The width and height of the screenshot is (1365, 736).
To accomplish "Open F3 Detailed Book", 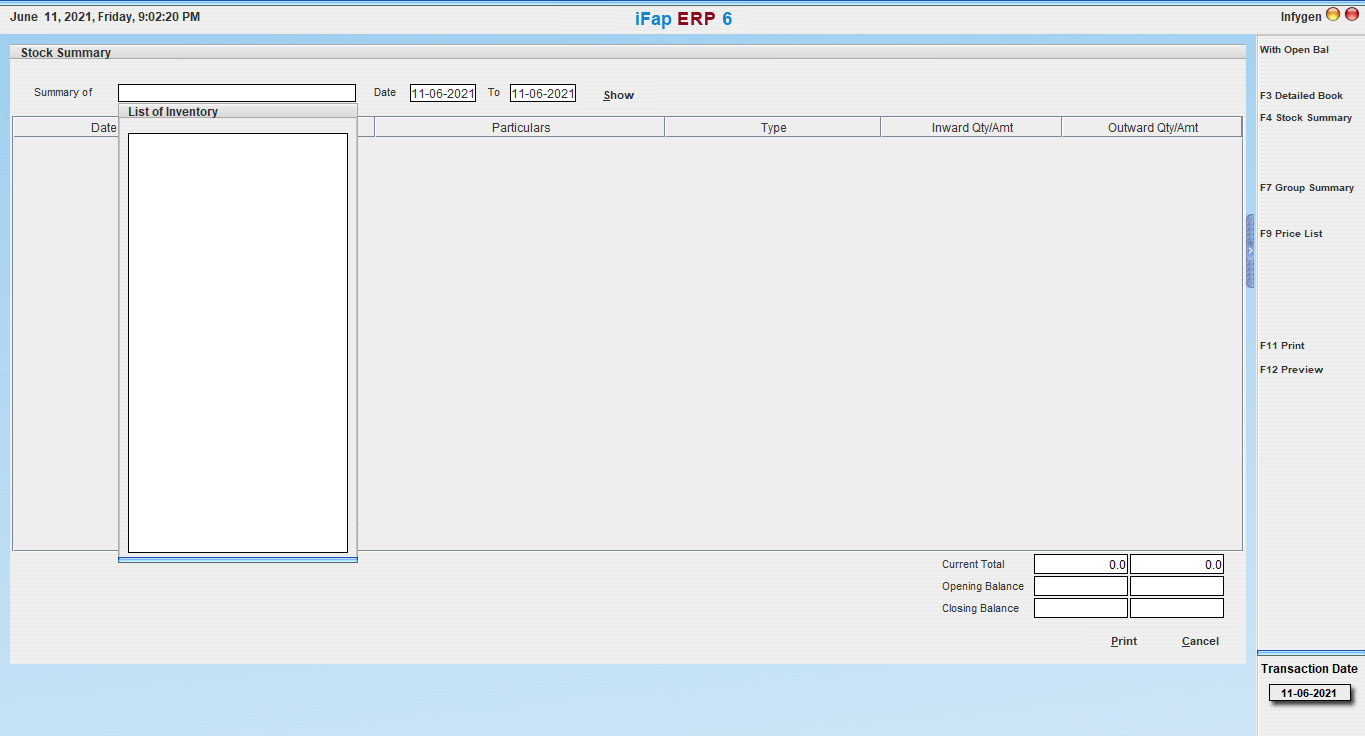I will (x=1301, y=96).
